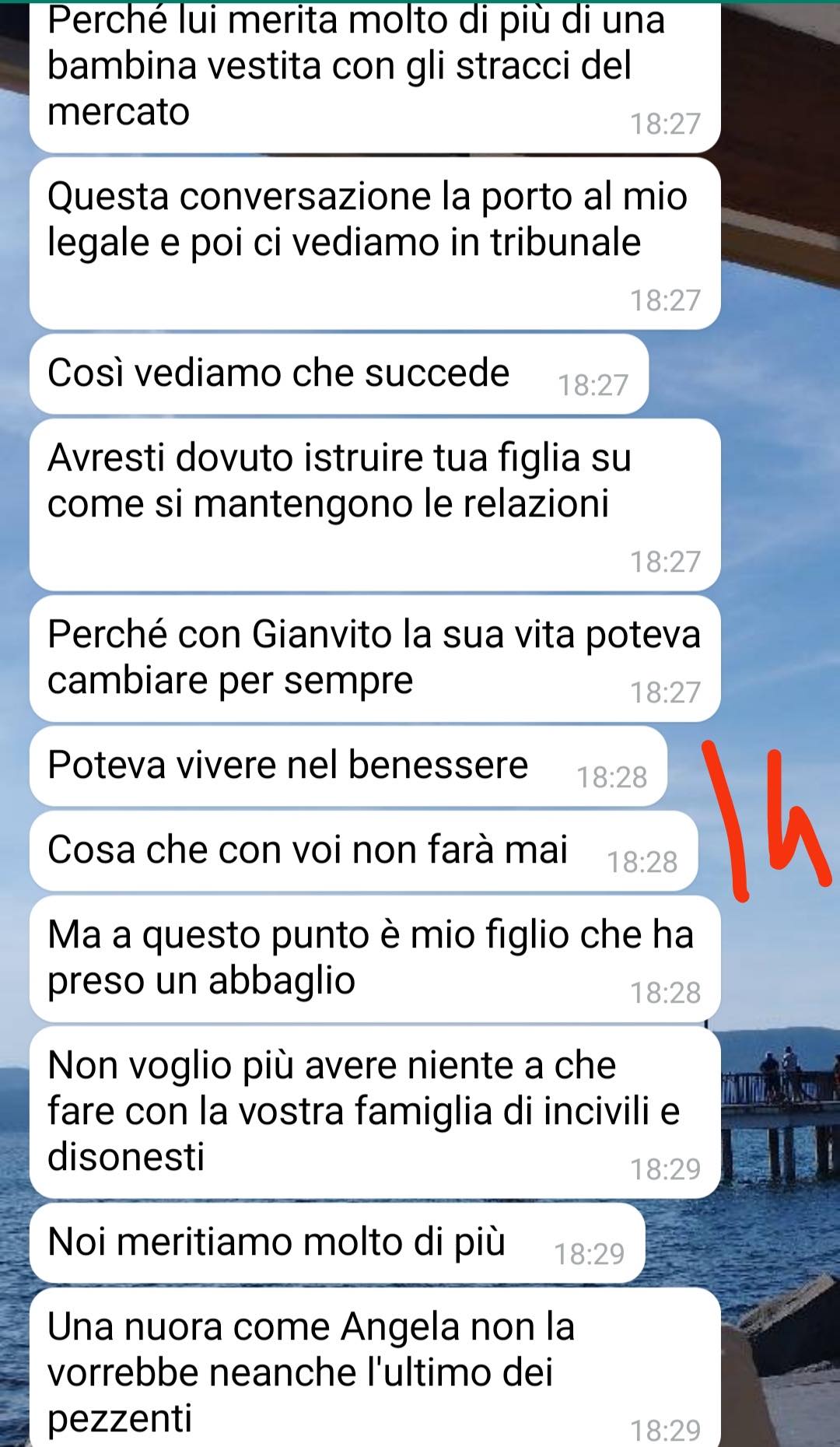Tap the 'mio figlio che ha preso un abbaglio' message

[375, 959]
